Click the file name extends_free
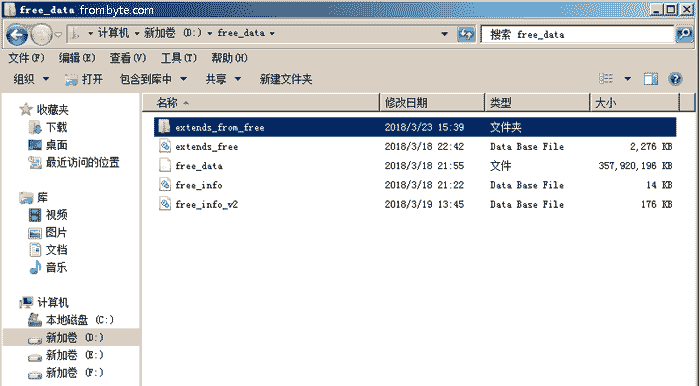Screen dimensions: 700x386 pyautogui.click(x=206, y=147)
